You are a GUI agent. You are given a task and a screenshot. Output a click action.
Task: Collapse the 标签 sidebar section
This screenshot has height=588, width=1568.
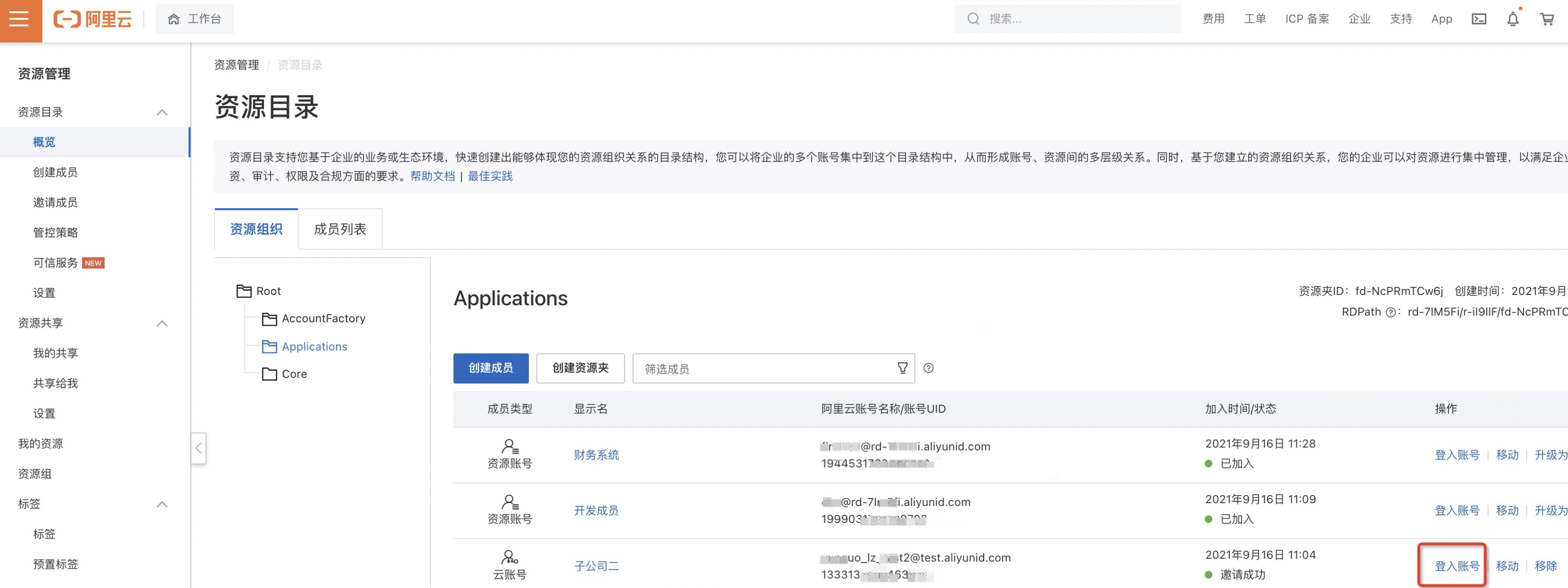coord(162,505)
